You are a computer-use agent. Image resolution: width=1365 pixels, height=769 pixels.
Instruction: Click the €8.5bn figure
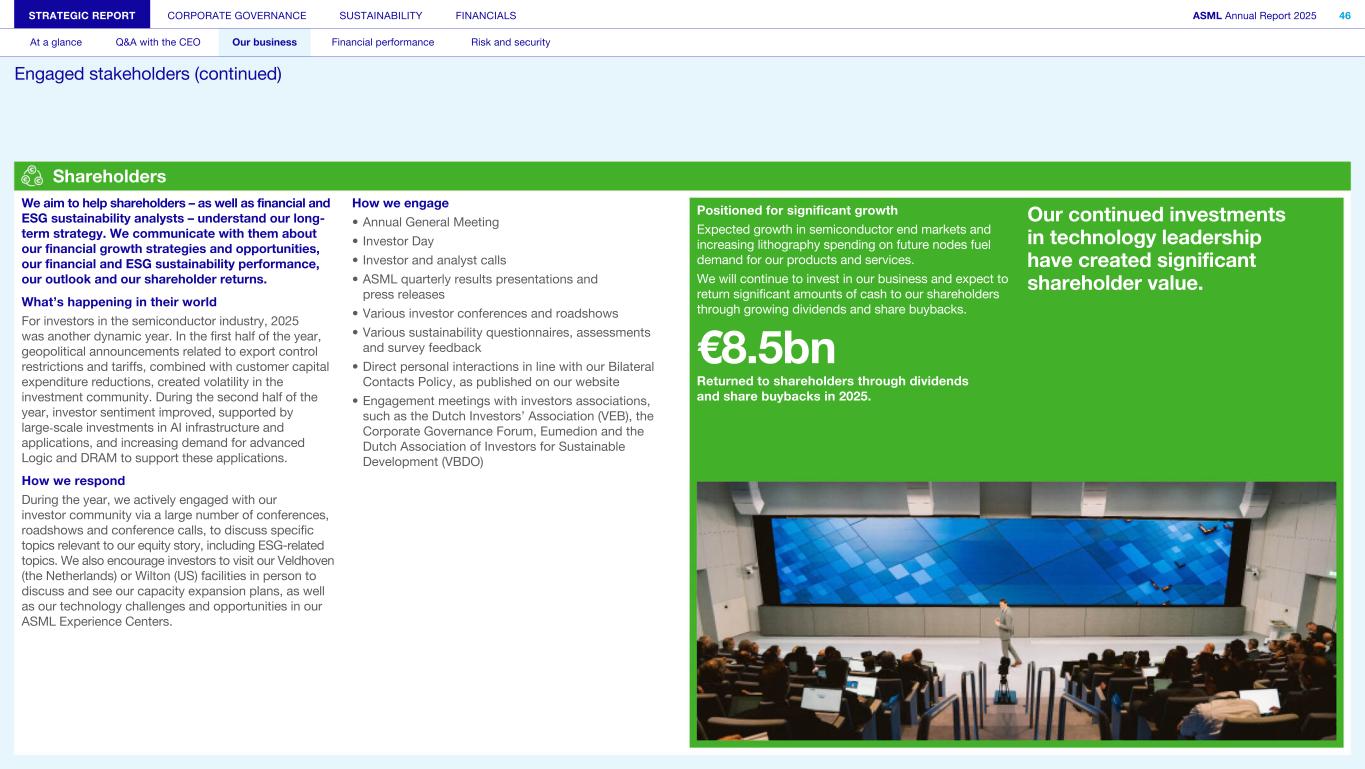point(766,347)
